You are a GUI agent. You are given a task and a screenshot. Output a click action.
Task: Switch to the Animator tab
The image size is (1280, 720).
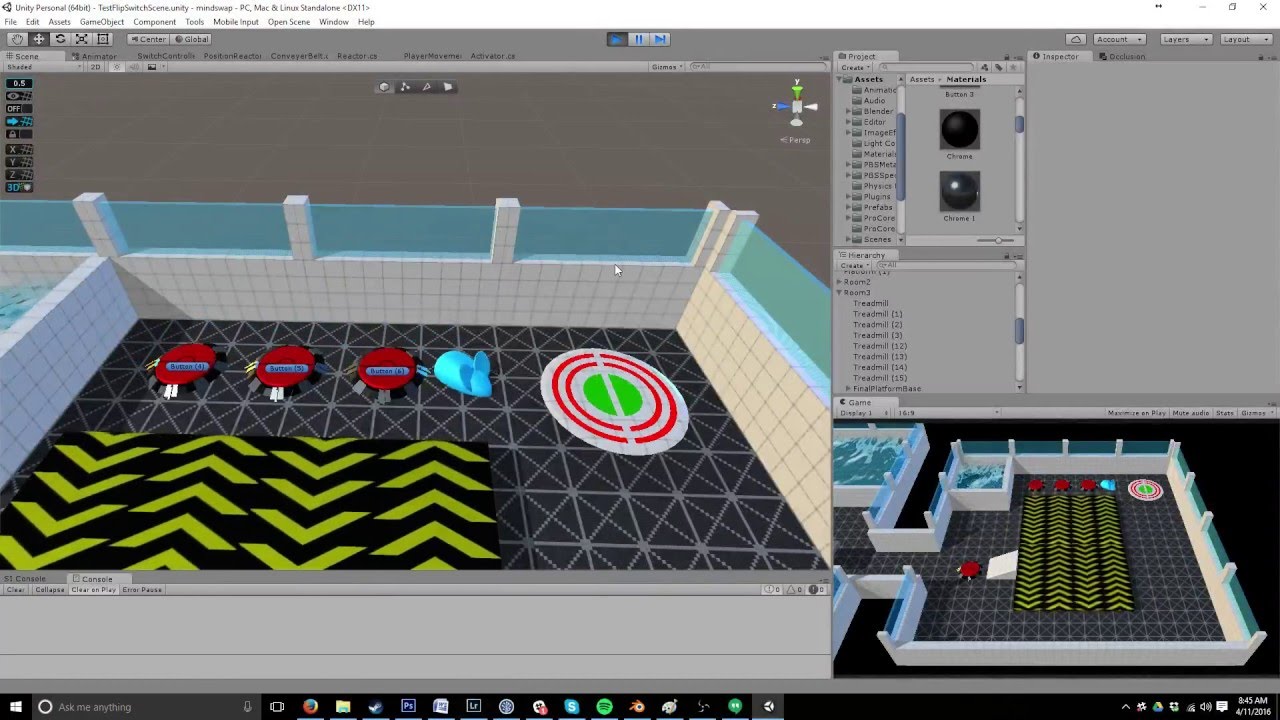[x=93, y=56]
